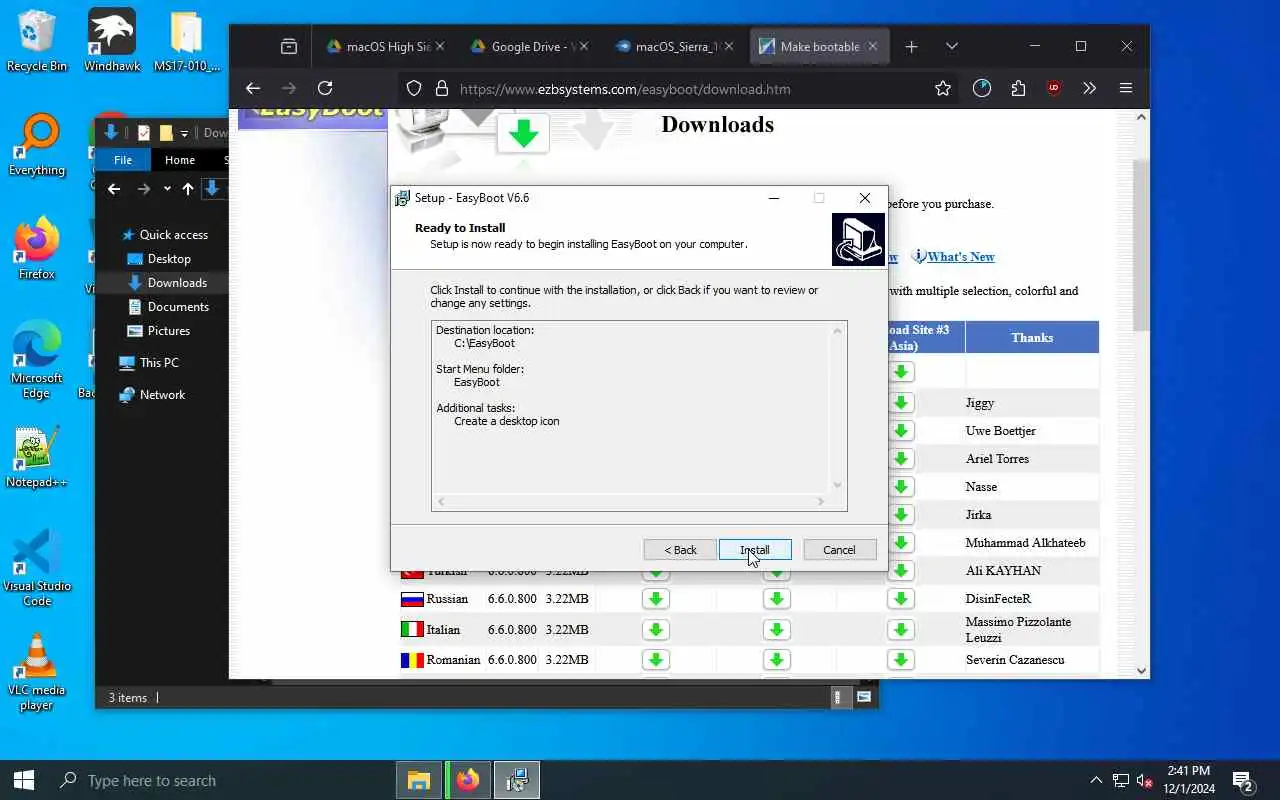Download Romanian version from Site #3
Screen dimensions: 1280x800
901,660
